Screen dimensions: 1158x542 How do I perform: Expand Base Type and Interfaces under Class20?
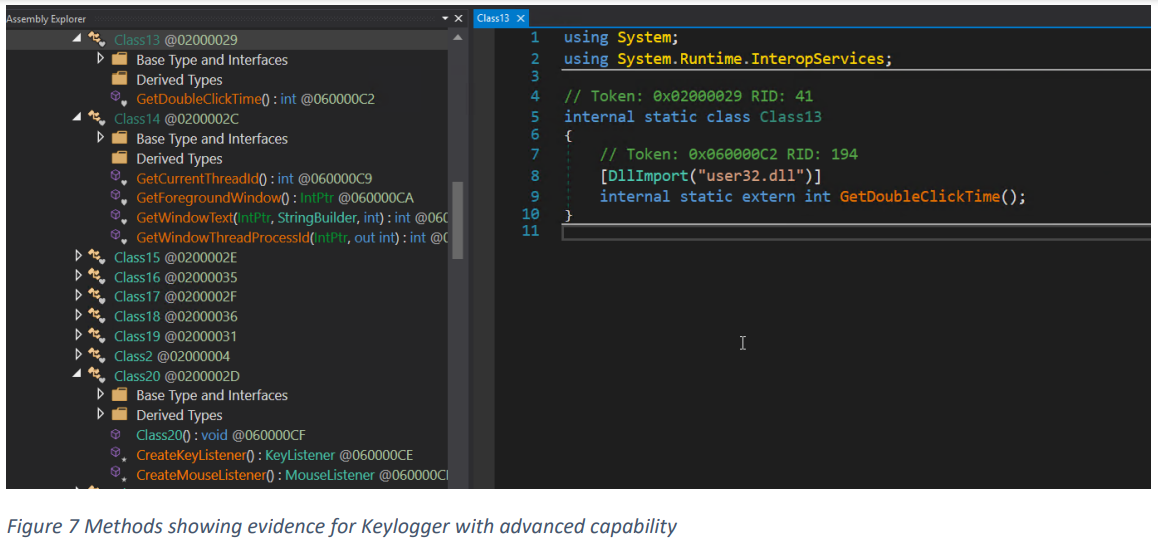tap(100, 394)
